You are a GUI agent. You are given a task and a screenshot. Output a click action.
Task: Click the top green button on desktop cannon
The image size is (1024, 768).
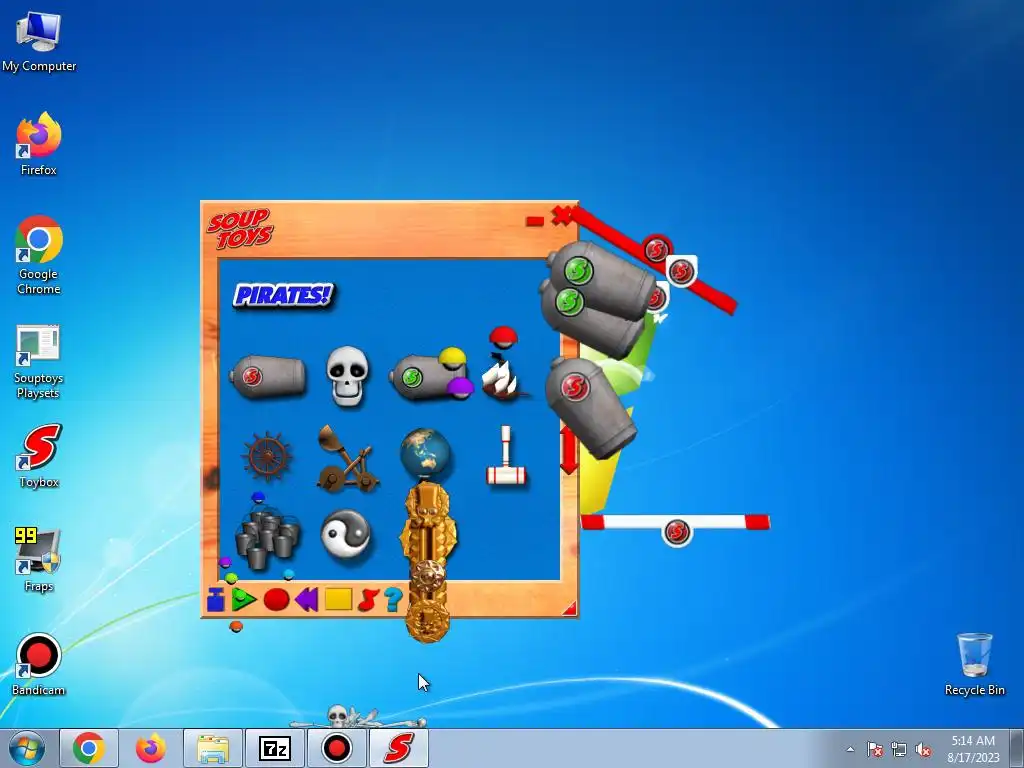578,270
